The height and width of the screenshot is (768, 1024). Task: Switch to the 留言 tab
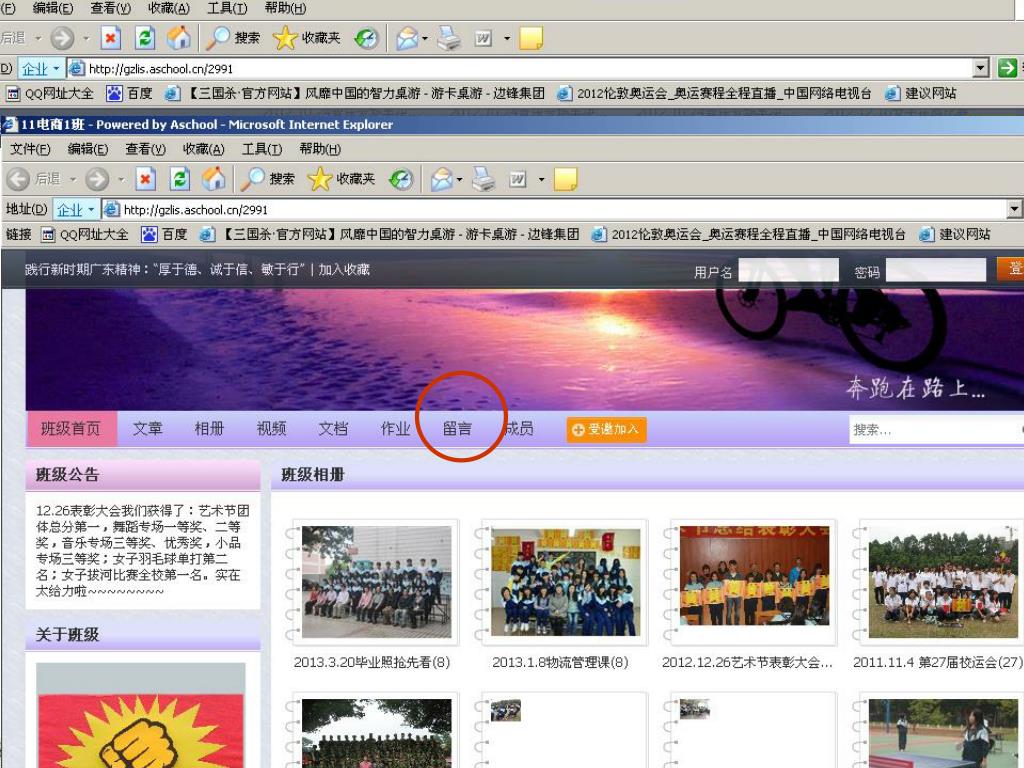tap(457, 429)
